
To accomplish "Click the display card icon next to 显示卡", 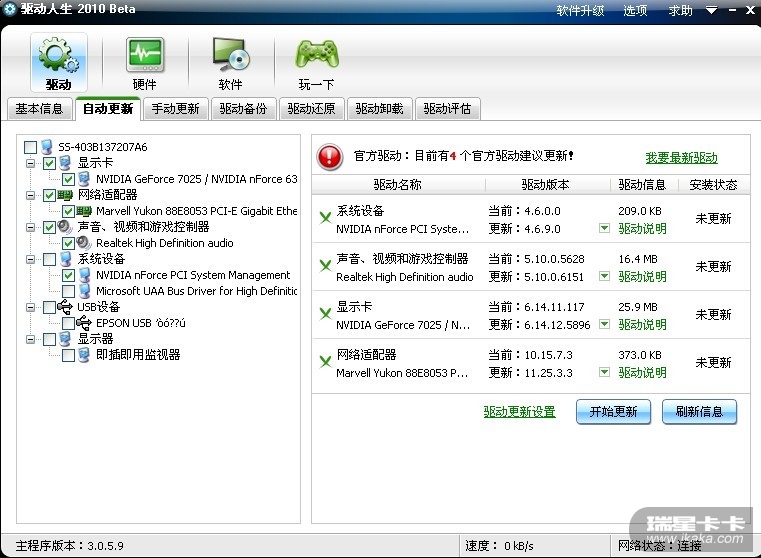I will pos(65,163).
